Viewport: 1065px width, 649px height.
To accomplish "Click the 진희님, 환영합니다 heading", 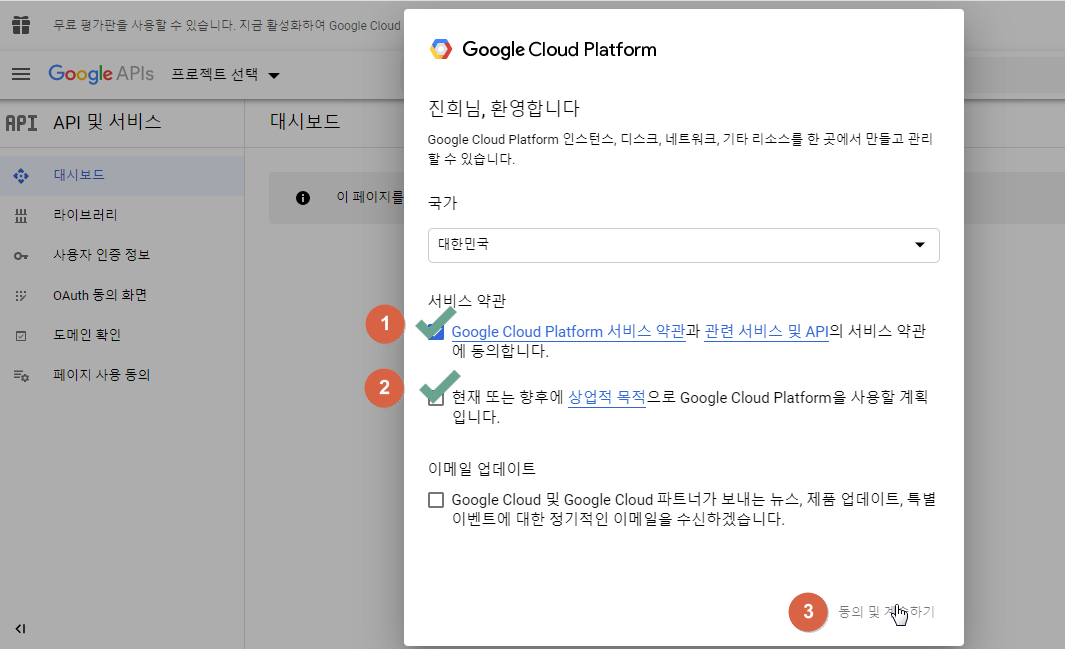I will [x=503, y=108].
